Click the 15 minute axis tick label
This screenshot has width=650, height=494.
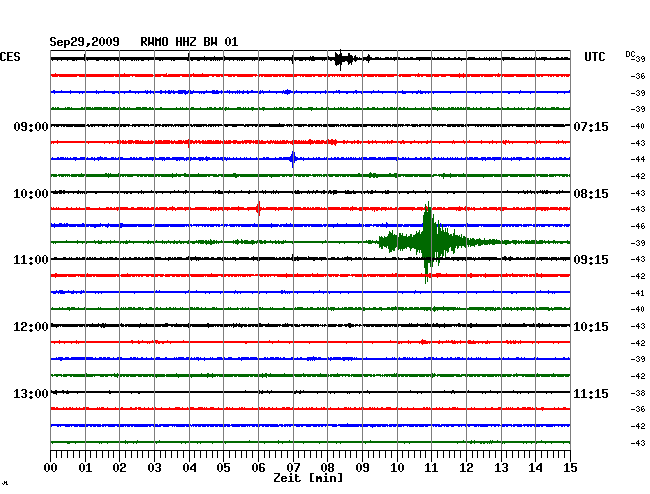point(570,468)
